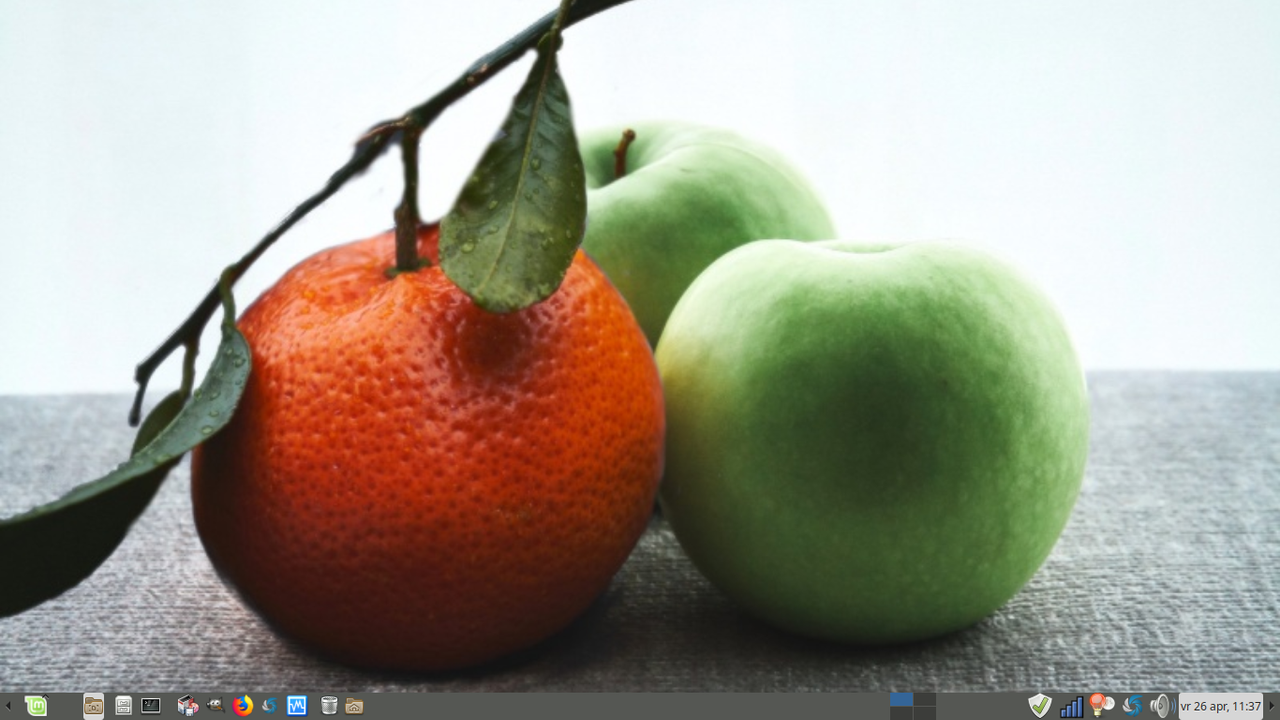Launch the terminal from the panel
1280x720 pixels.
(x=151, y=706)
